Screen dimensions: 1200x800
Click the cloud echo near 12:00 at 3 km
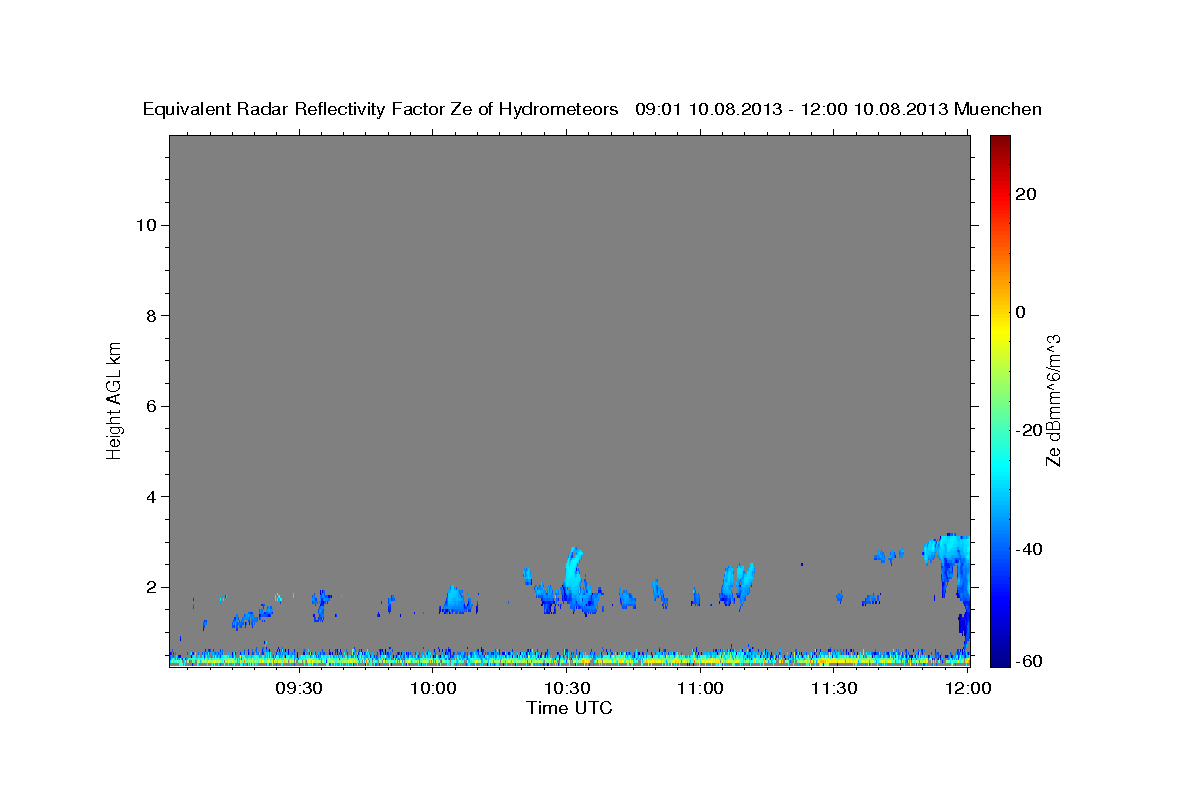point(947,552)
